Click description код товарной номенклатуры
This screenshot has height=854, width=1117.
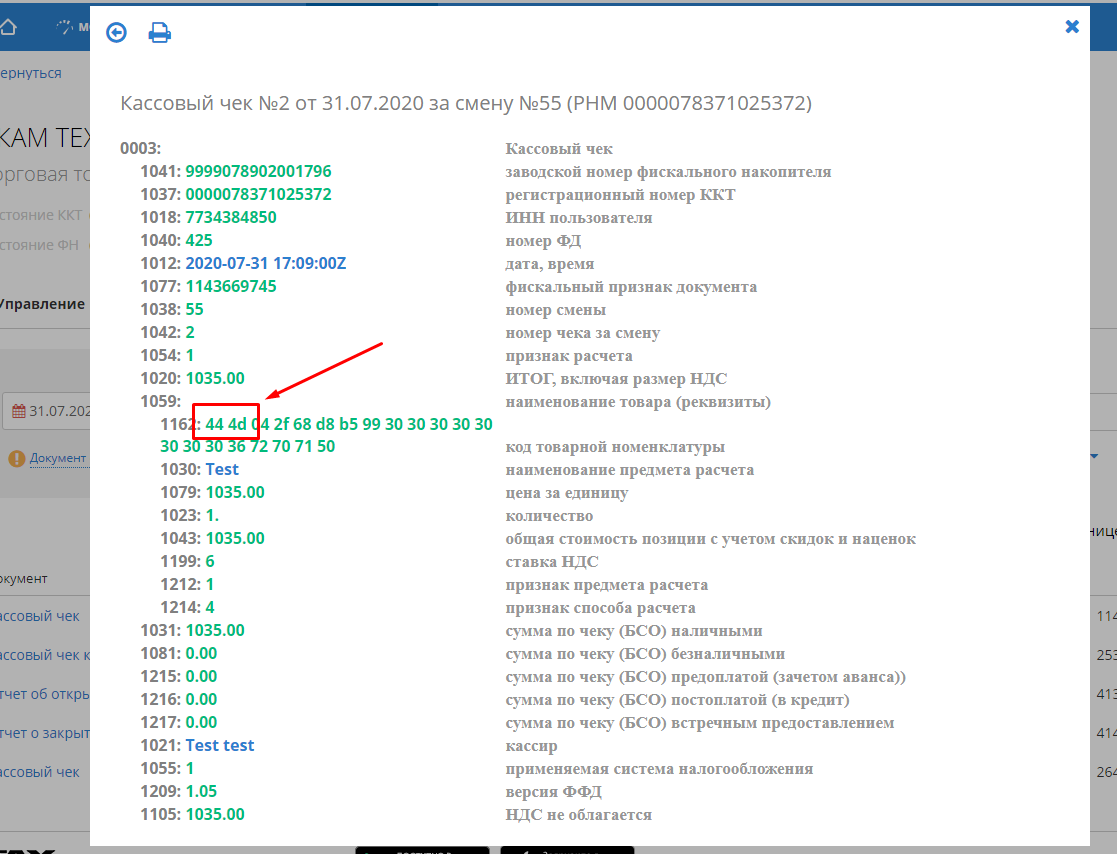(615, 447)
